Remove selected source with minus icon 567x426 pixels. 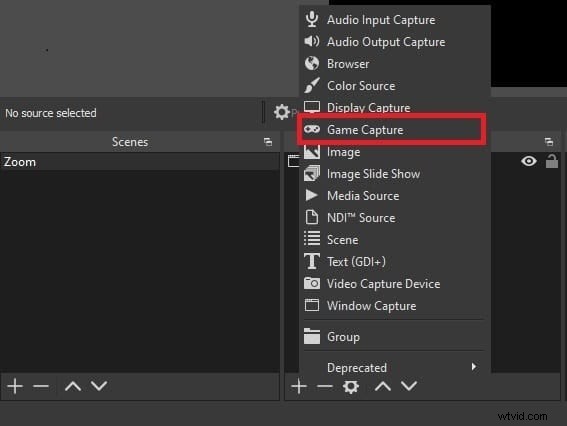pos(324,386)
